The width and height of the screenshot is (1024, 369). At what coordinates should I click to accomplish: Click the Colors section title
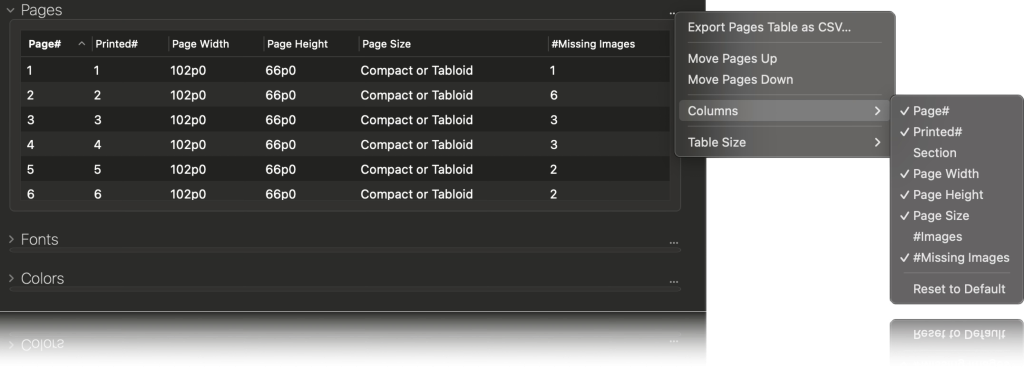click(42, 279)
